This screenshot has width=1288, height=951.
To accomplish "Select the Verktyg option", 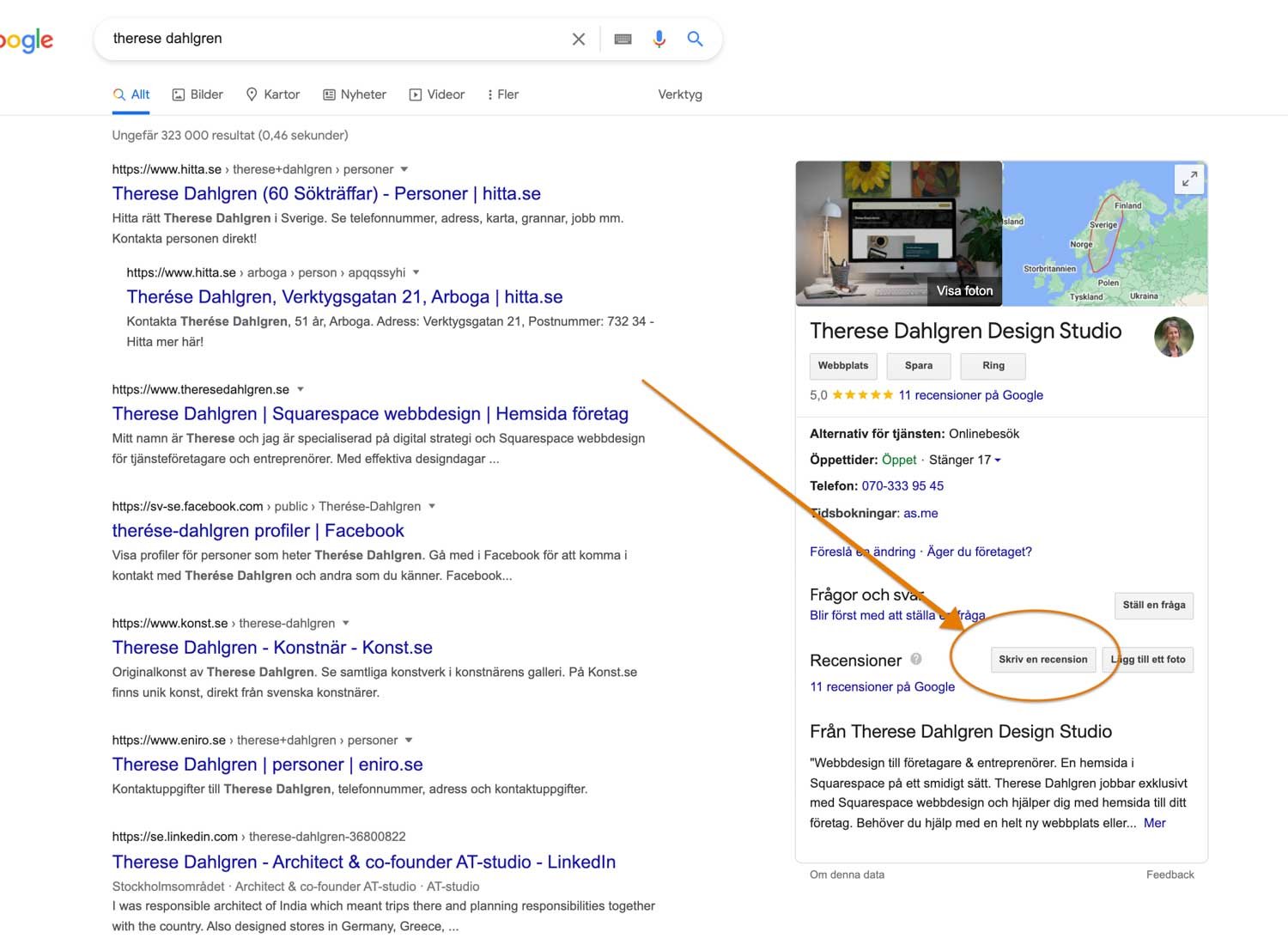I will tap(679, 94).
